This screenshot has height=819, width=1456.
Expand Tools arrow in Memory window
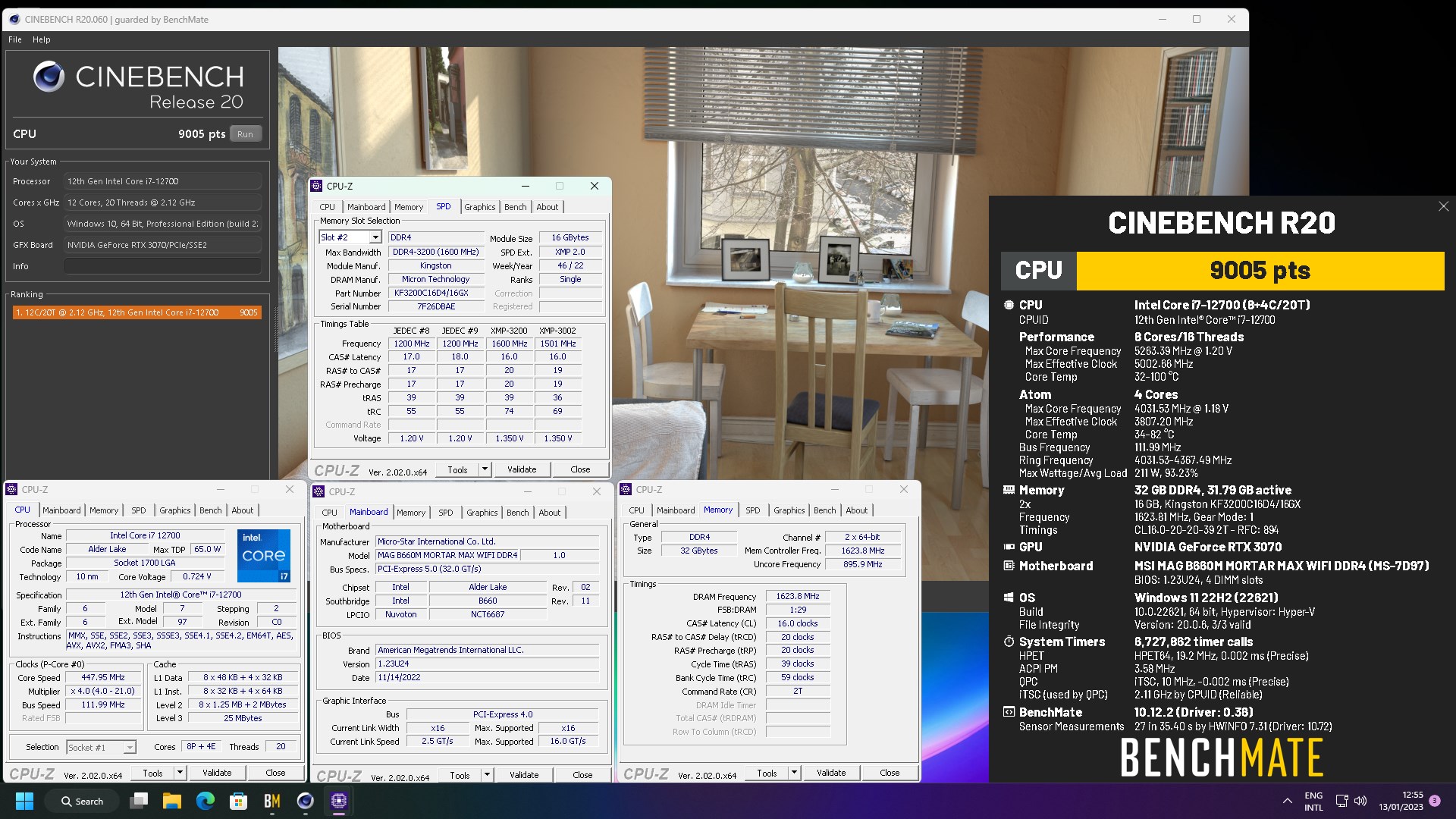point(794,773)
